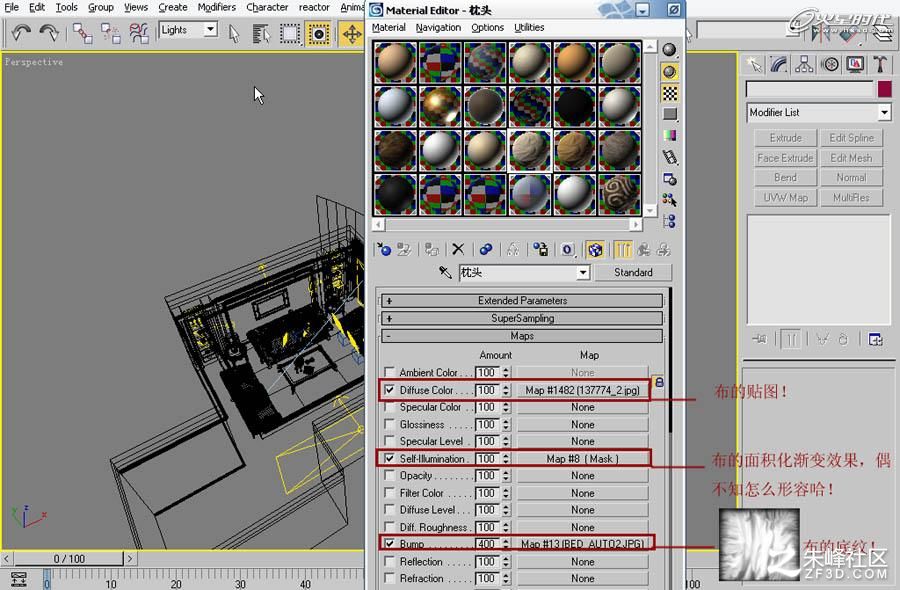Enable the Ambient Color map checkbox
The image size is (900, 590).
pyautogui.click(x=390, y=372)
